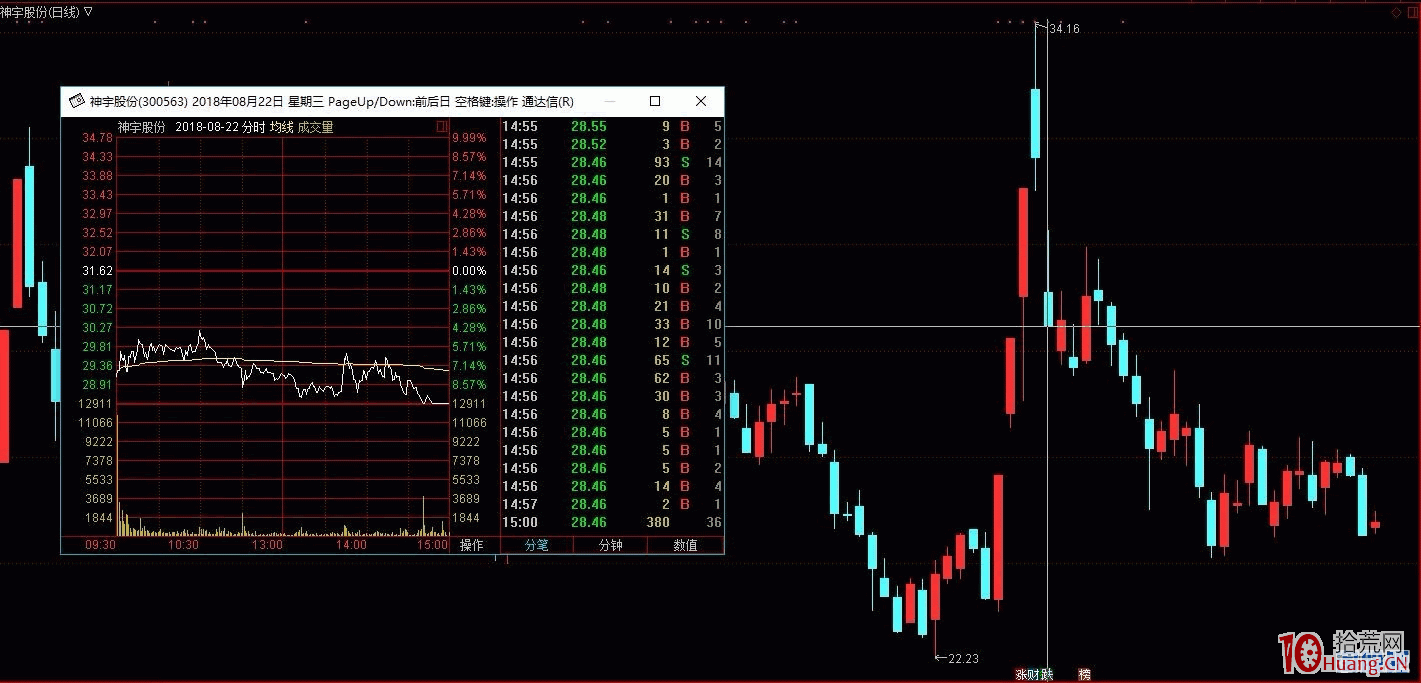This screenshot has height=683, width=1421.
Task: Maximize the 神宇股份(300563) popup window
Action: (655, 101)
